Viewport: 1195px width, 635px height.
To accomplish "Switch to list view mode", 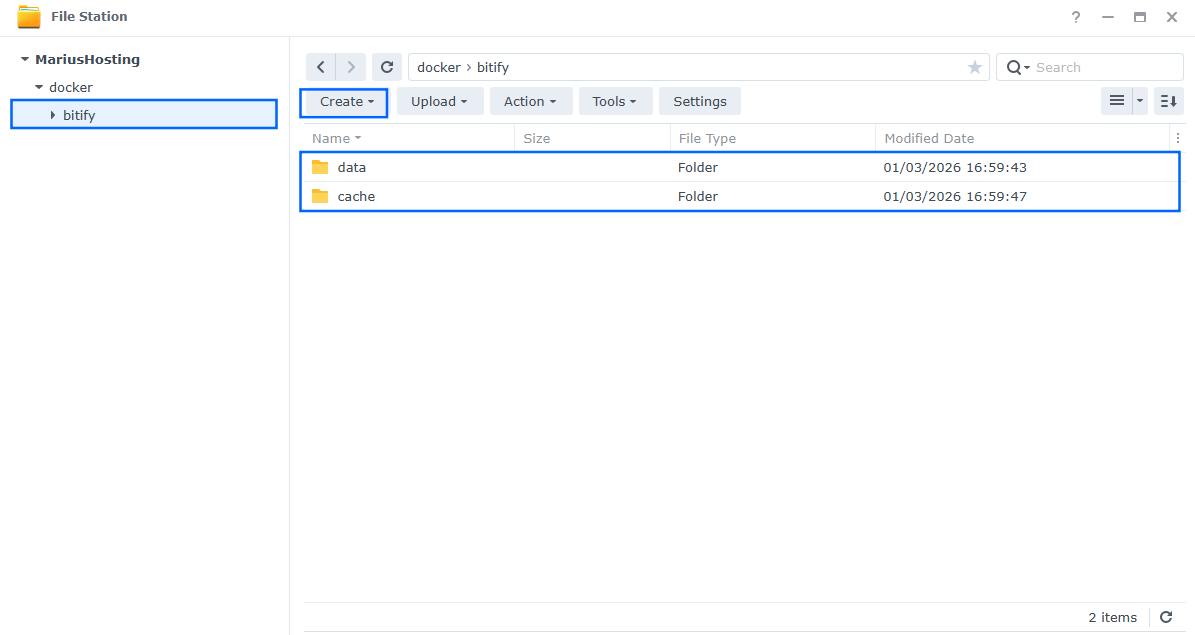I will click(x=1117, y=101).
